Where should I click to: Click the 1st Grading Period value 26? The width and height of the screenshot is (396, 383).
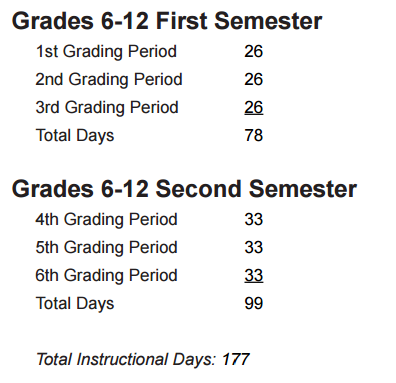point(254,52)
